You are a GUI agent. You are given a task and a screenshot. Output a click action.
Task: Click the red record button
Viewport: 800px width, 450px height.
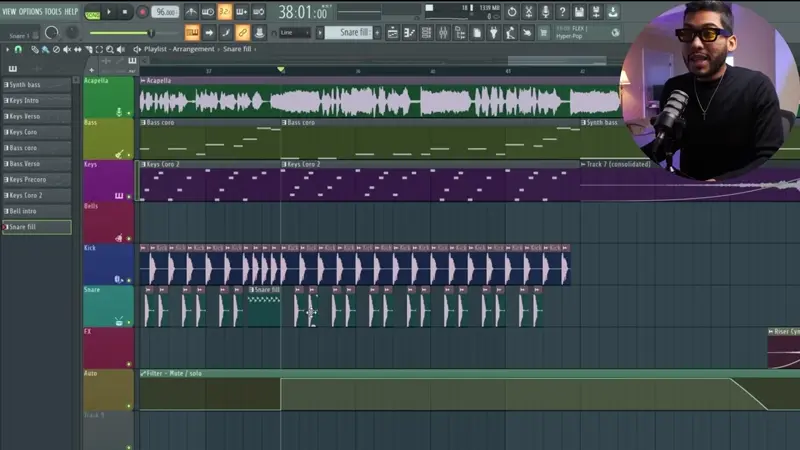pyautogui.click(x=142, y=12)
